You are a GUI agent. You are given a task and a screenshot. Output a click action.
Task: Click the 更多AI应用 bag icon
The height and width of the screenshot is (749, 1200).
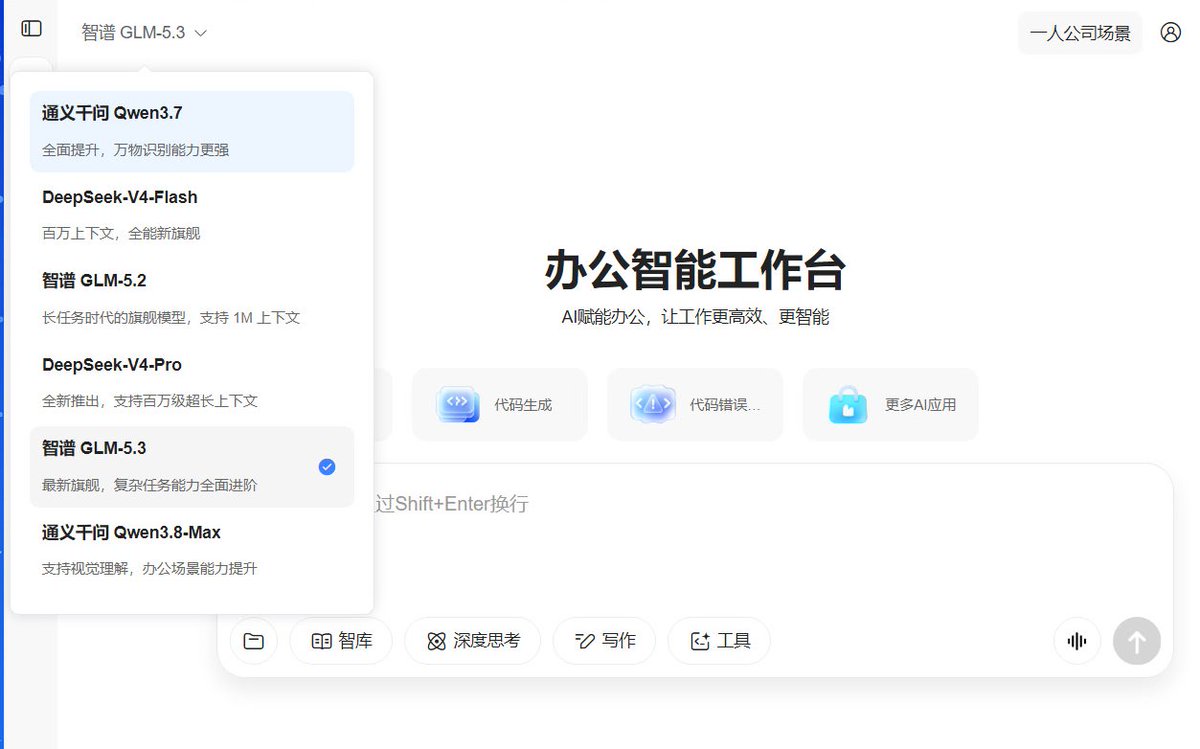848,404
